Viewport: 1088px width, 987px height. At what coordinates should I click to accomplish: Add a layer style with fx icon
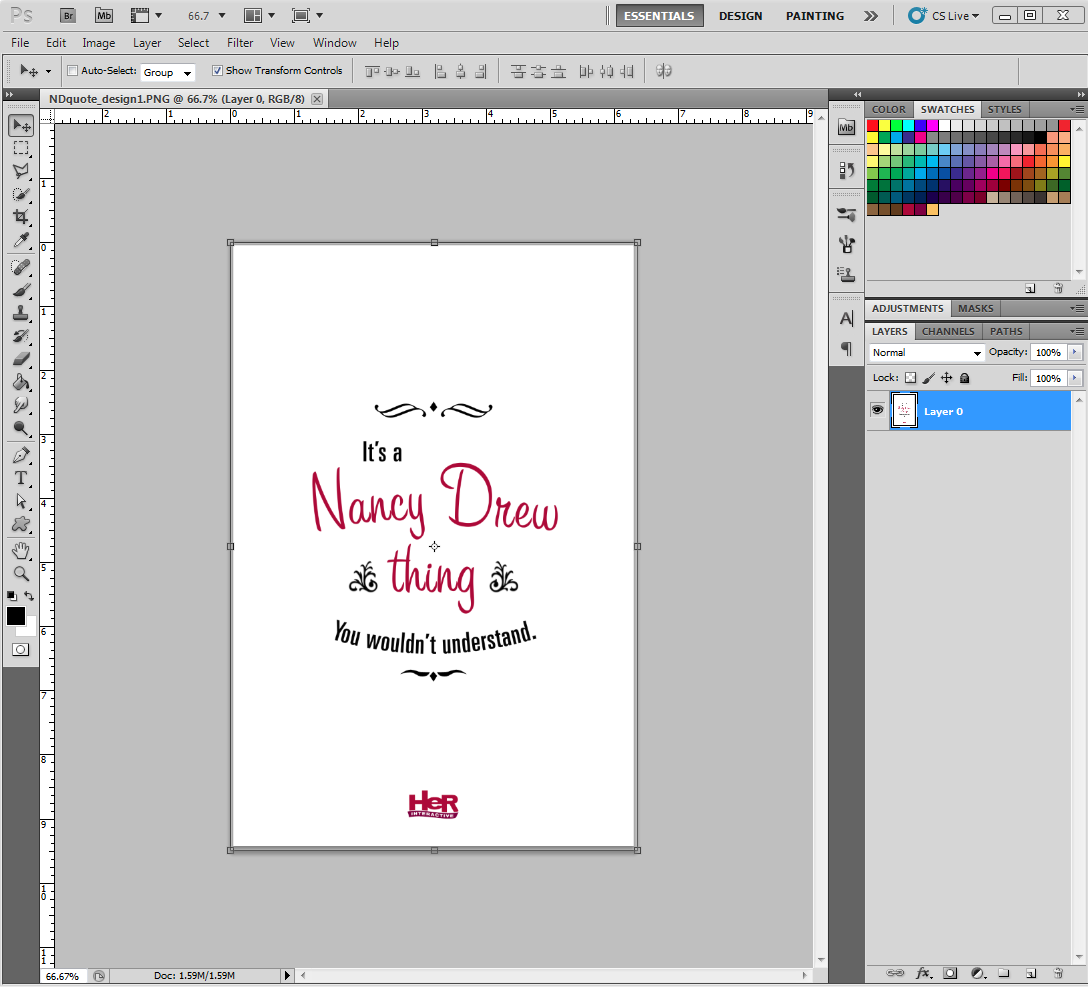click(923, 972)
